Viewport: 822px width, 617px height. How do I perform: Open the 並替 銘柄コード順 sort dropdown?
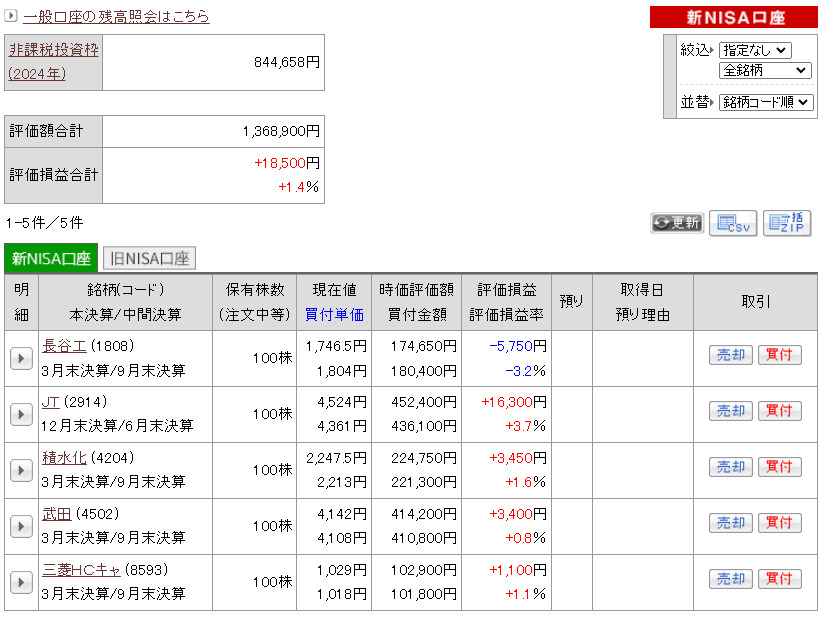[766, 102]
